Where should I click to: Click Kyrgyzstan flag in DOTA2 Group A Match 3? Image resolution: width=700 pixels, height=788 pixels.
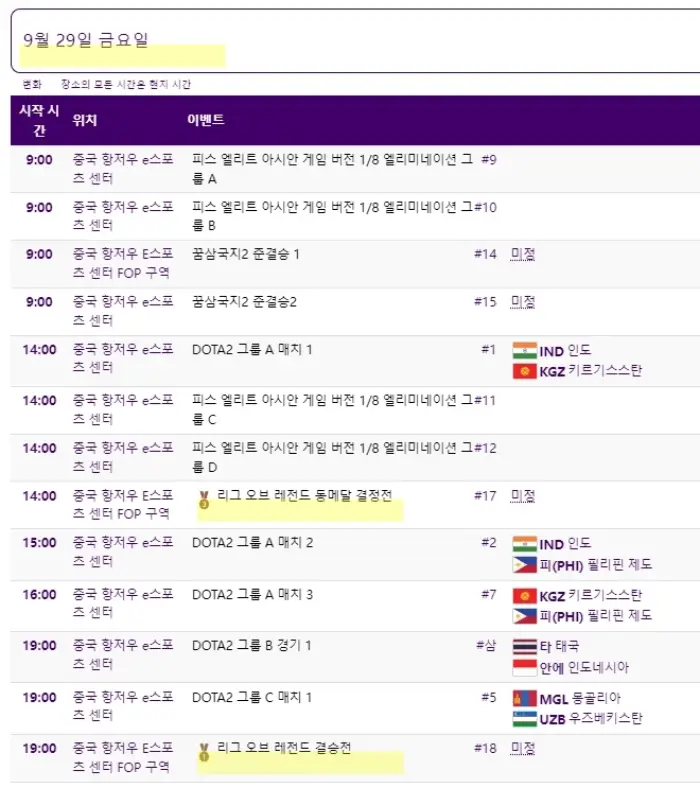(524, 596)
